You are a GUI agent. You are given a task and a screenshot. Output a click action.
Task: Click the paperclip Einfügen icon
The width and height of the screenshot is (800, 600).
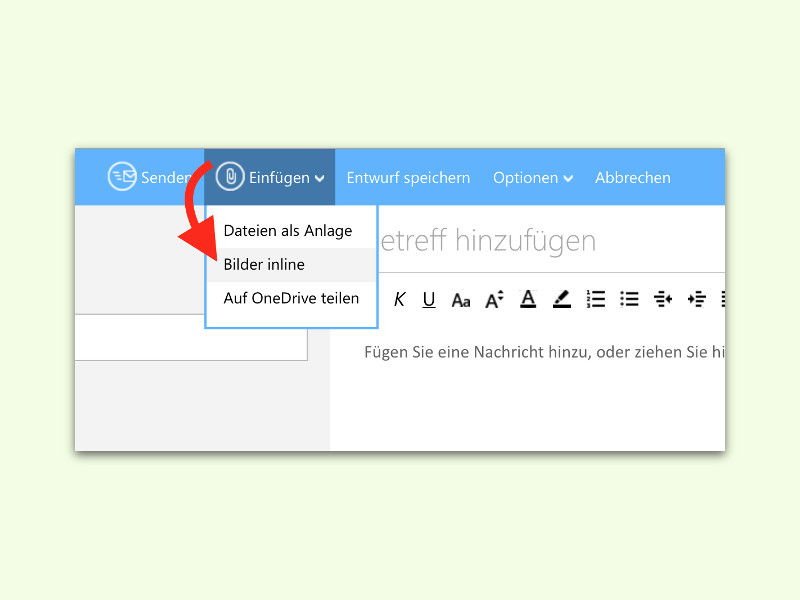coord(230,177)
